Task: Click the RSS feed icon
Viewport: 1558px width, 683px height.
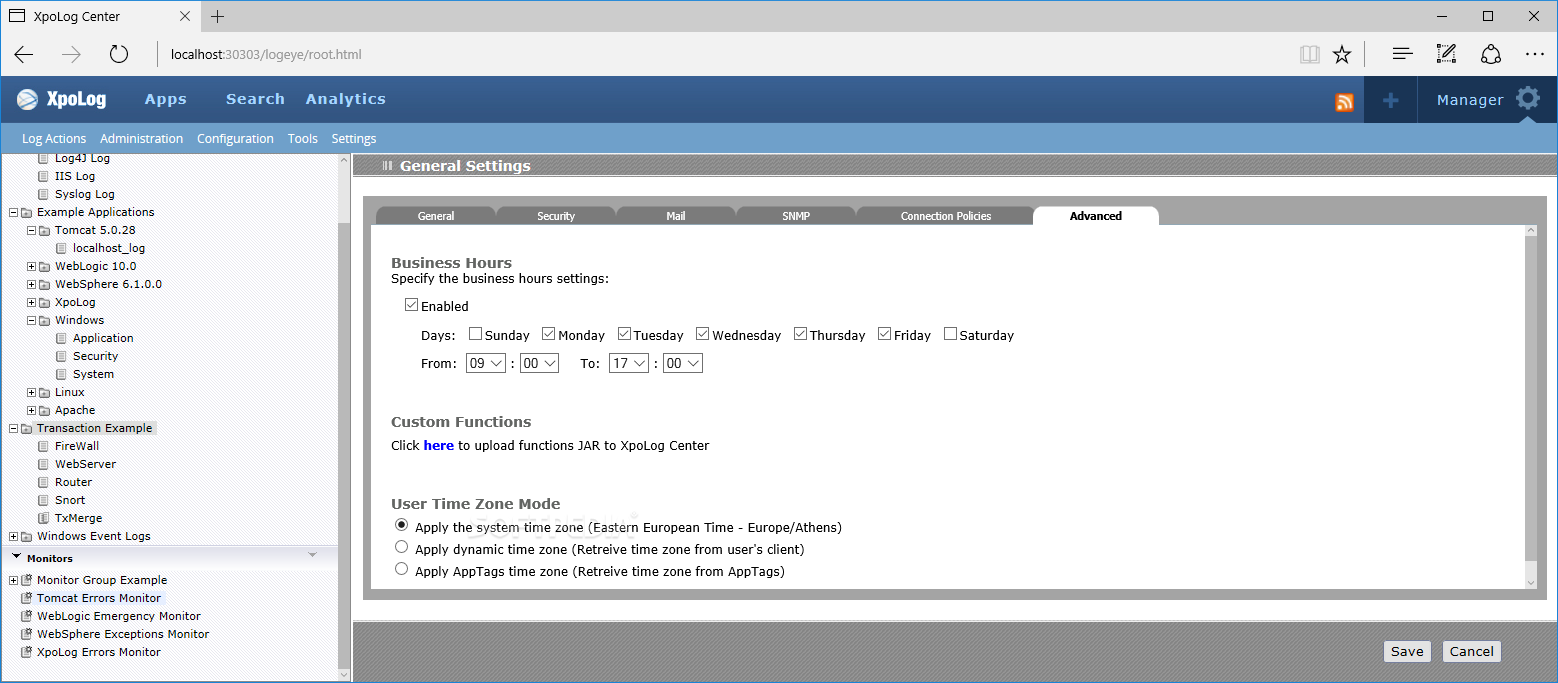Action: coord(1344,101)
